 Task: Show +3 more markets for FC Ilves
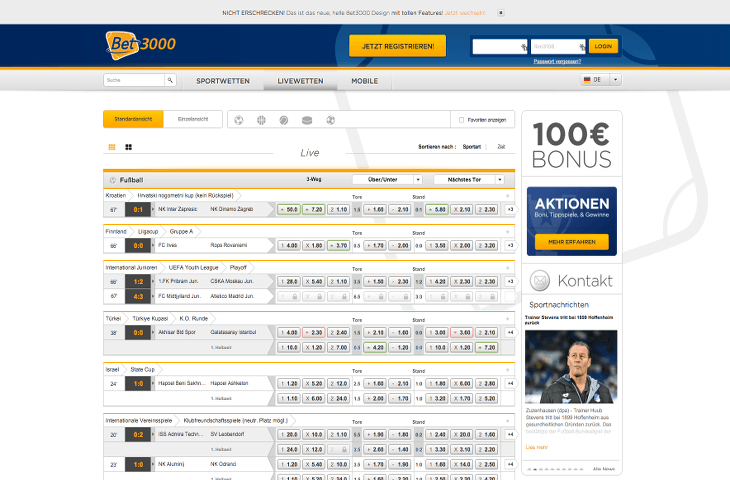(x=510, y=245)
